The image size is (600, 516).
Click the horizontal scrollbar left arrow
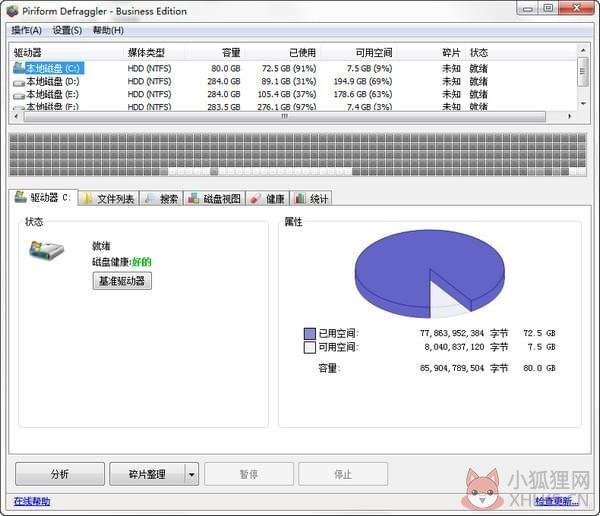pos(16,116)
